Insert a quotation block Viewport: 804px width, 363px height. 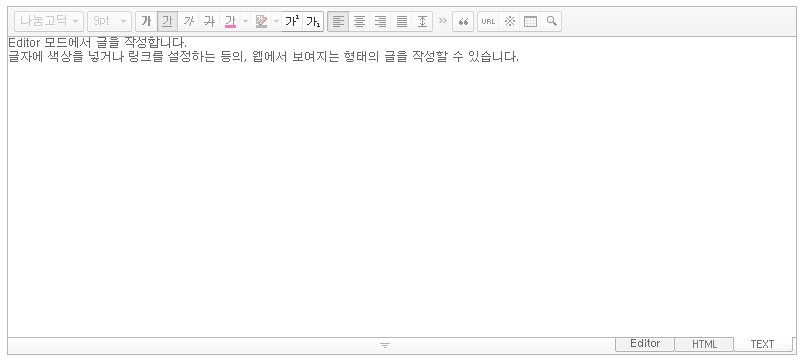[x=463, y=22]
